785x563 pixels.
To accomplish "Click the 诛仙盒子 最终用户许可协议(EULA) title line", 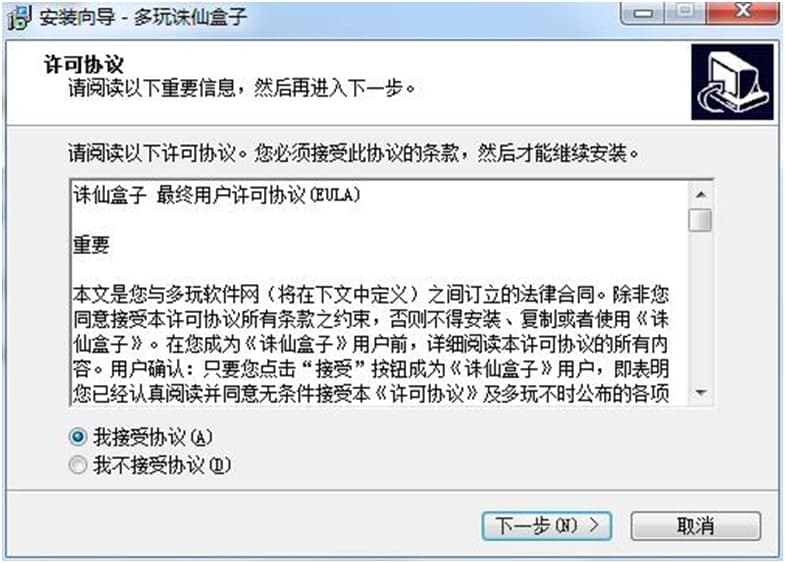I will pyautogui.click(x=217, y=195).
